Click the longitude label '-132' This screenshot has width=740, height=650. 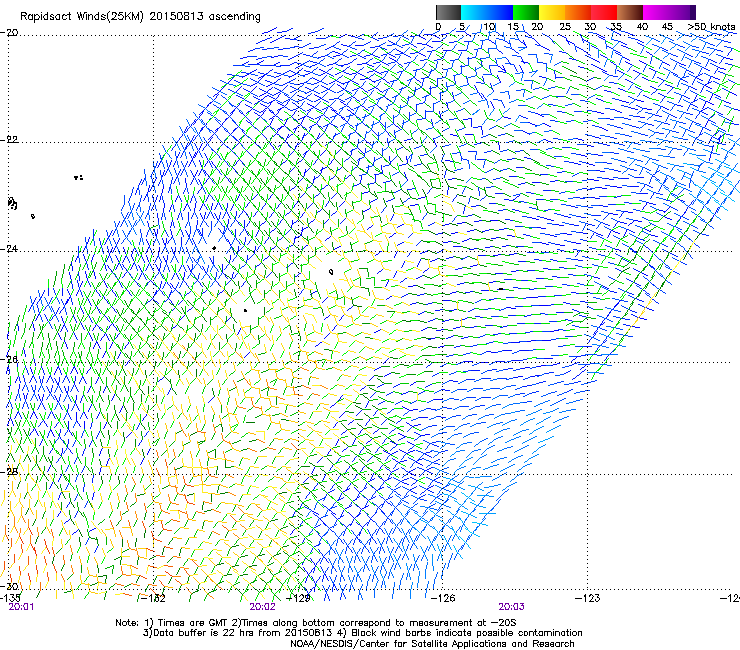click(154, 598)
